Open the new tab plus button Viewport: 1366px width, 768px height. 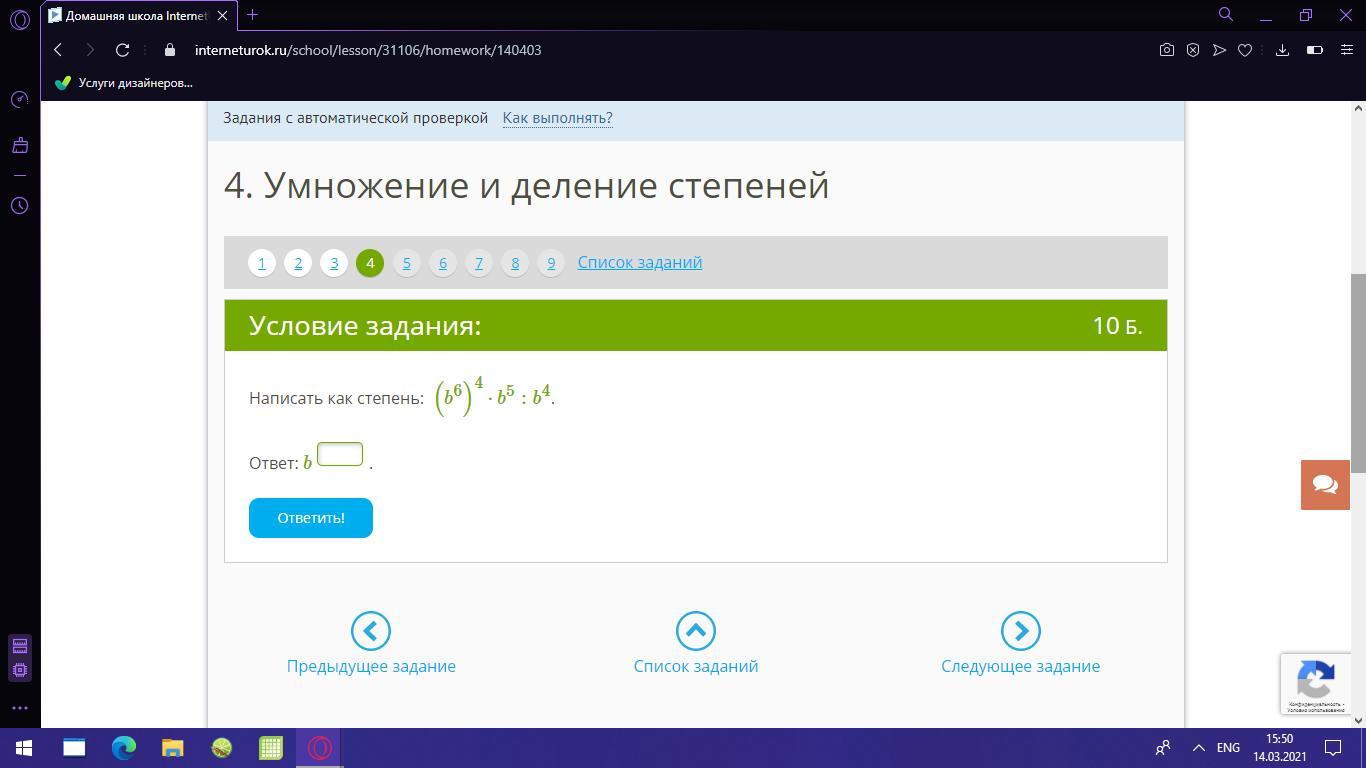[252, 15]
